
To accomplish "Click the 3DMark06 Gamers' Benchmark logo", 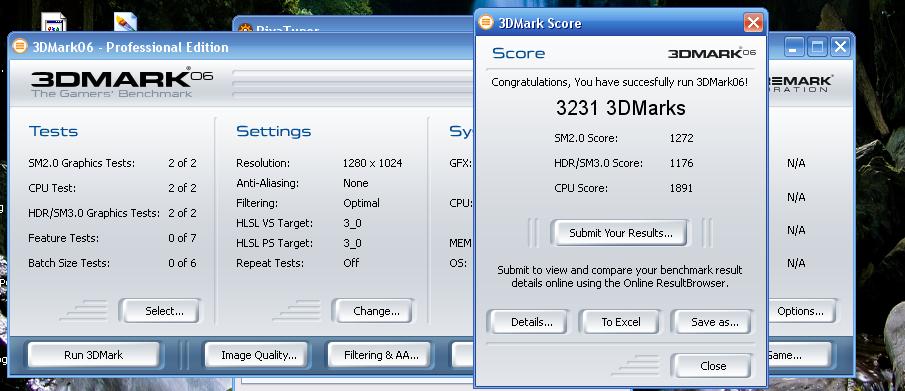I will pos(122,82).
